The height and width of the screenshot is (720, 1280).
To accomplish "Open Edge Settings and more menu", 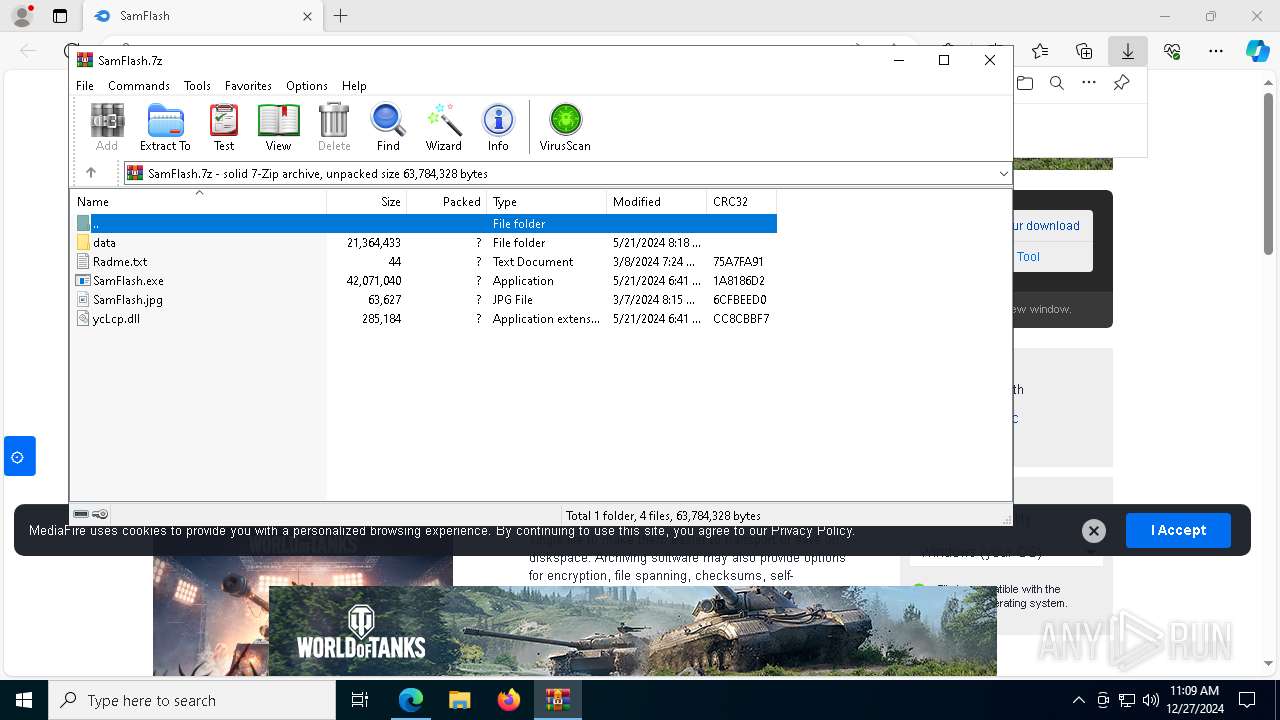I will pyautogui.click(x=1216, y=51).
